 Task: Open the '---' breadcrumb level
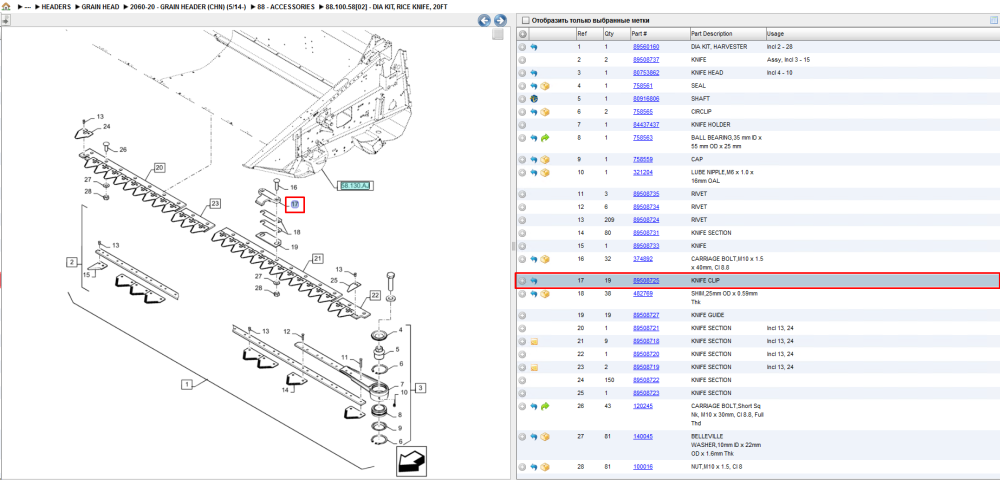(x=27, y=6)
